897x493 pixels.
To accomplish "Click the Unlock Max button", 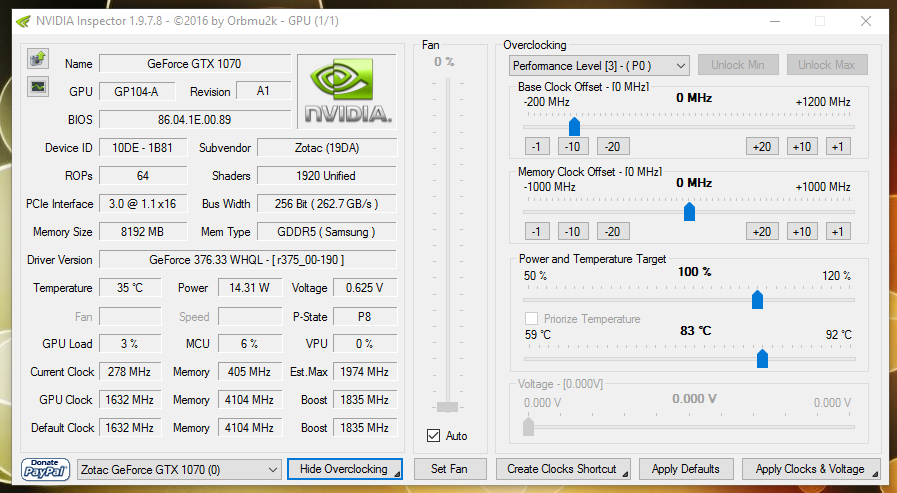I will click(827, 65).
